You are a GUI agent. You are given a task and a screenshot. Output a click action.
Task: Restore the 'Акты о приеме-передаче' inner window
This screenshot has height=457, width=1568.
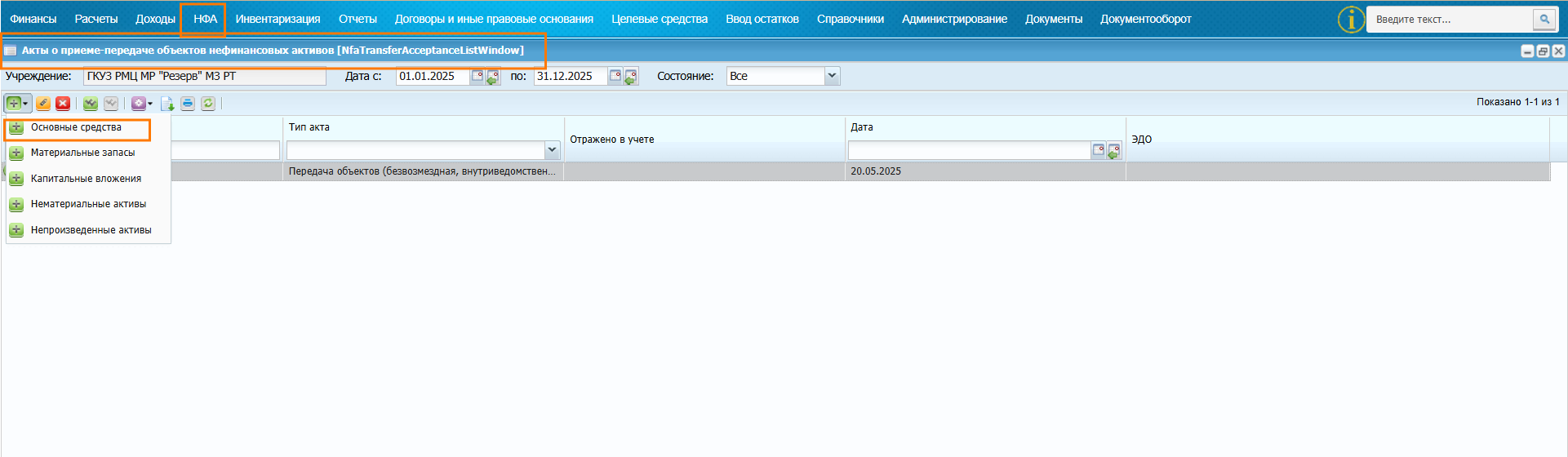click(x=1543, y=51)
